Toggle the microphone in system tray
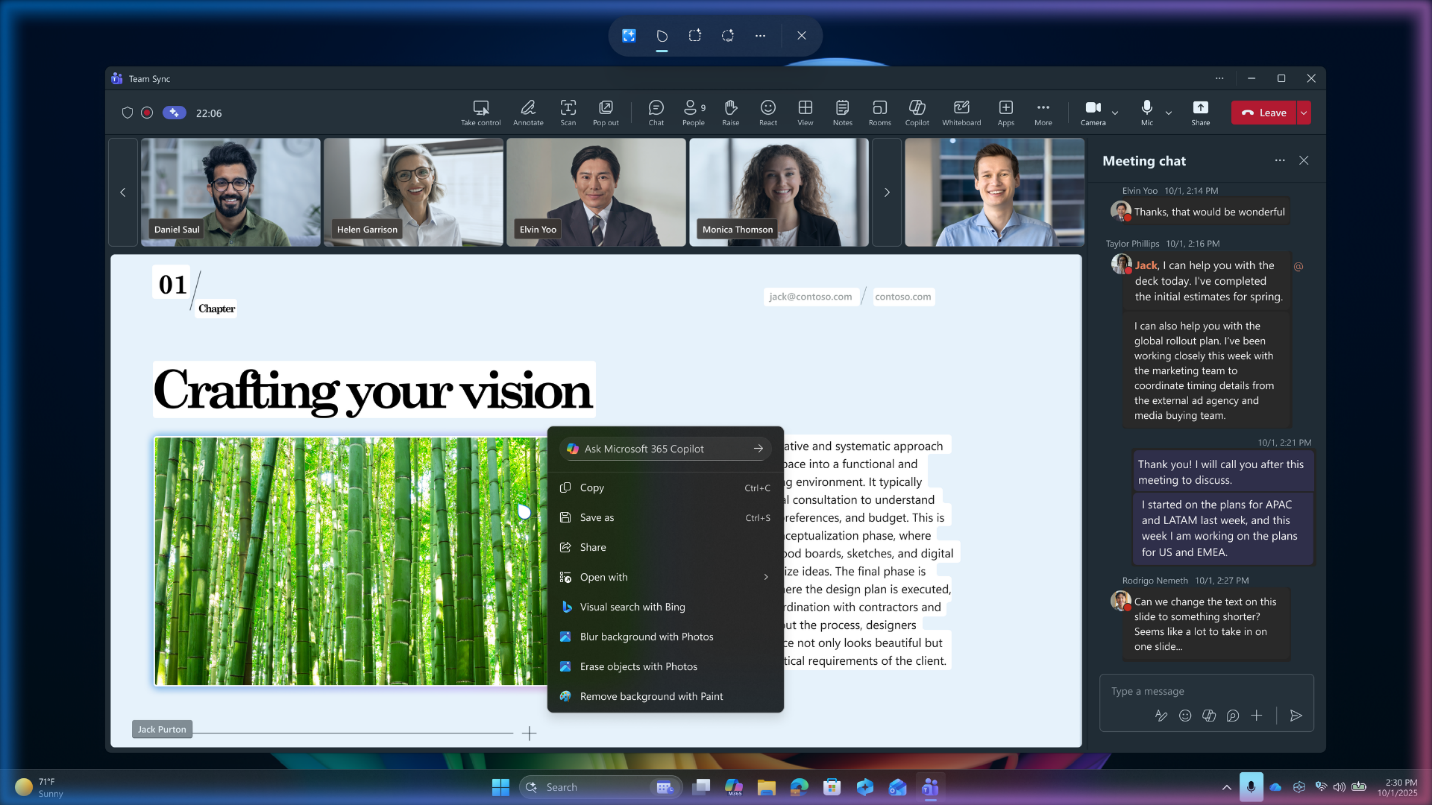The image size is (1432, 805). pyautogui.click(x=1250, y=787)
